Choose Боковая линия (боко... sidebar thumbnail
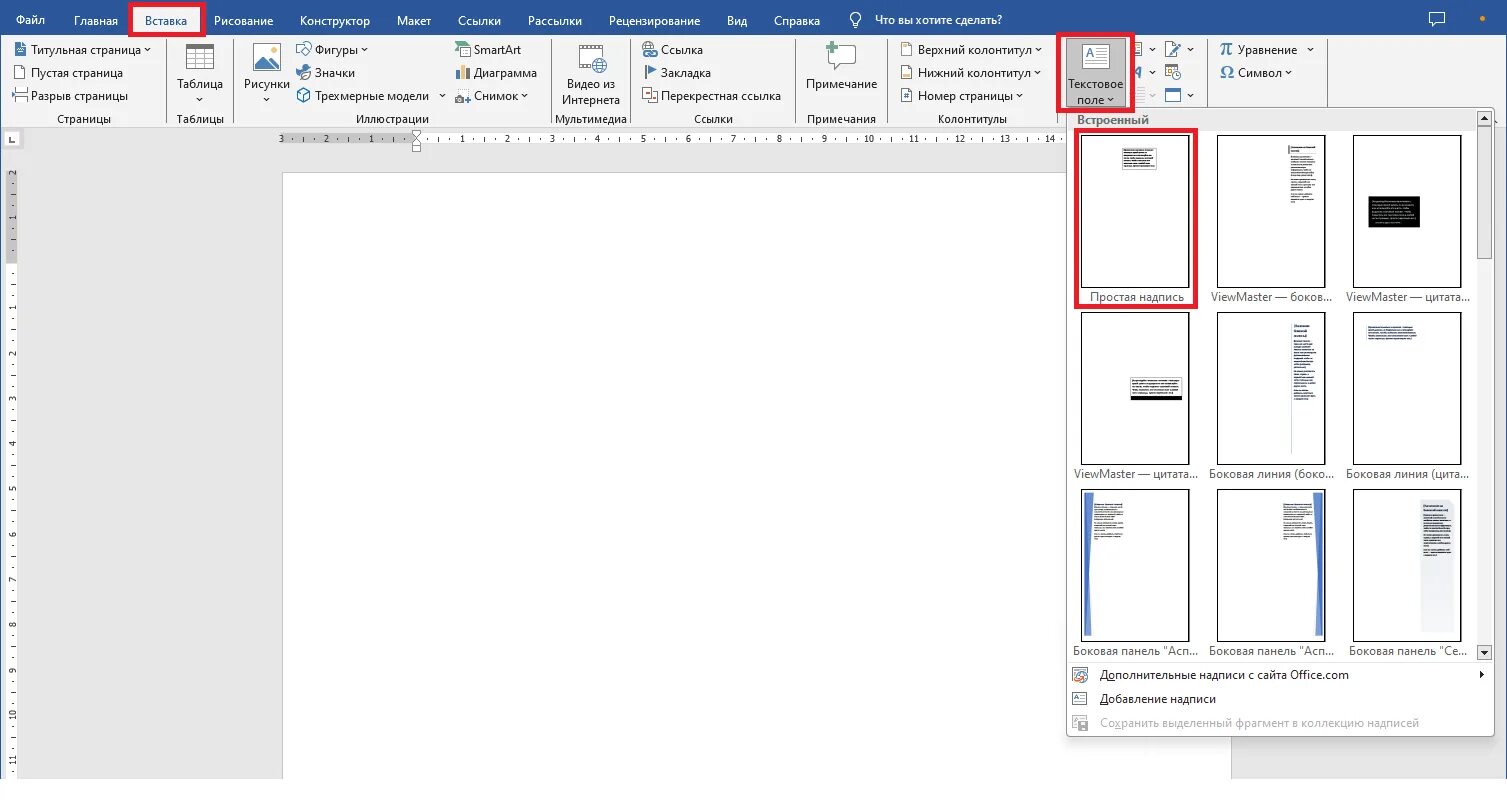 [1271, 388]
